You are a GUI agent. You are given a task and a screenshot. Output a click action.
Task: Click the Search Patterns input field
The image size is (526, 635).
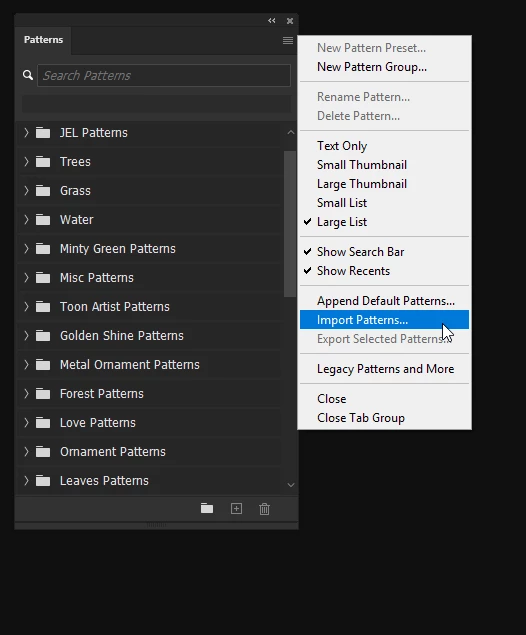(x=164, y=75)
